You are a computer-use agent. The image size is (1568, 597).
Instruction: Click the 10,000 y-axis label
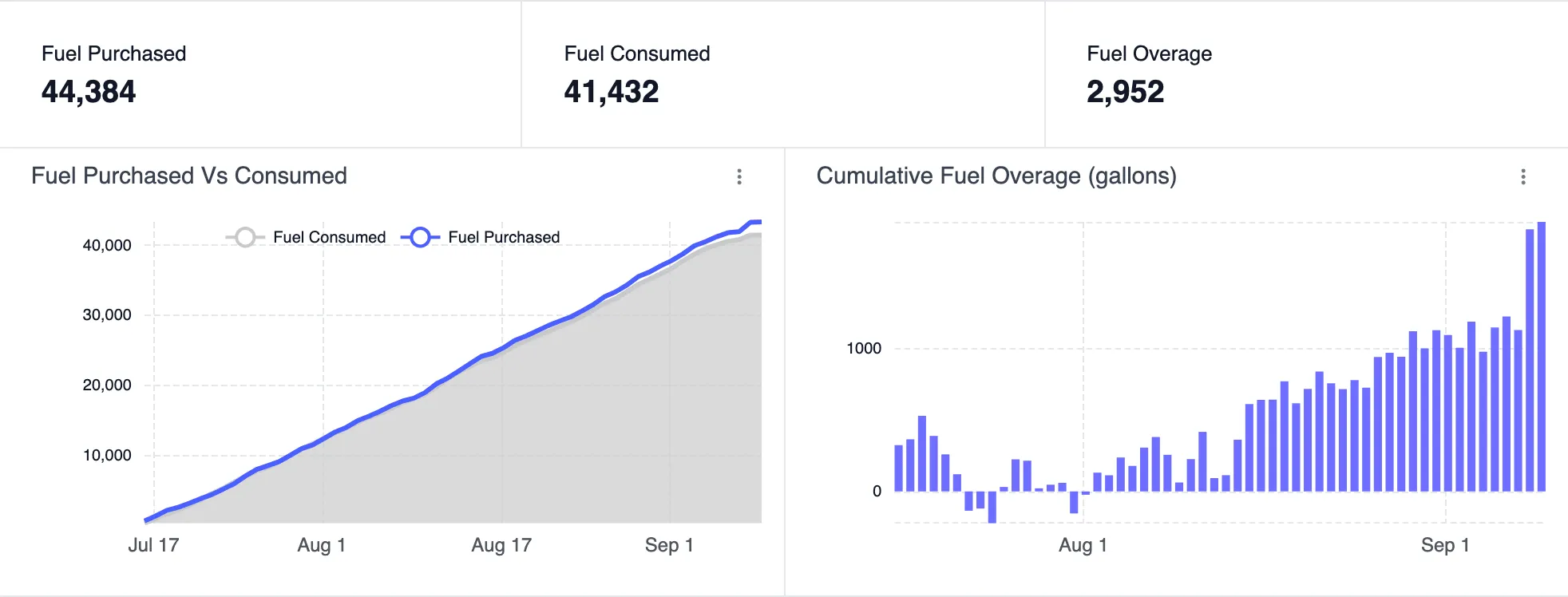[107, 455]
